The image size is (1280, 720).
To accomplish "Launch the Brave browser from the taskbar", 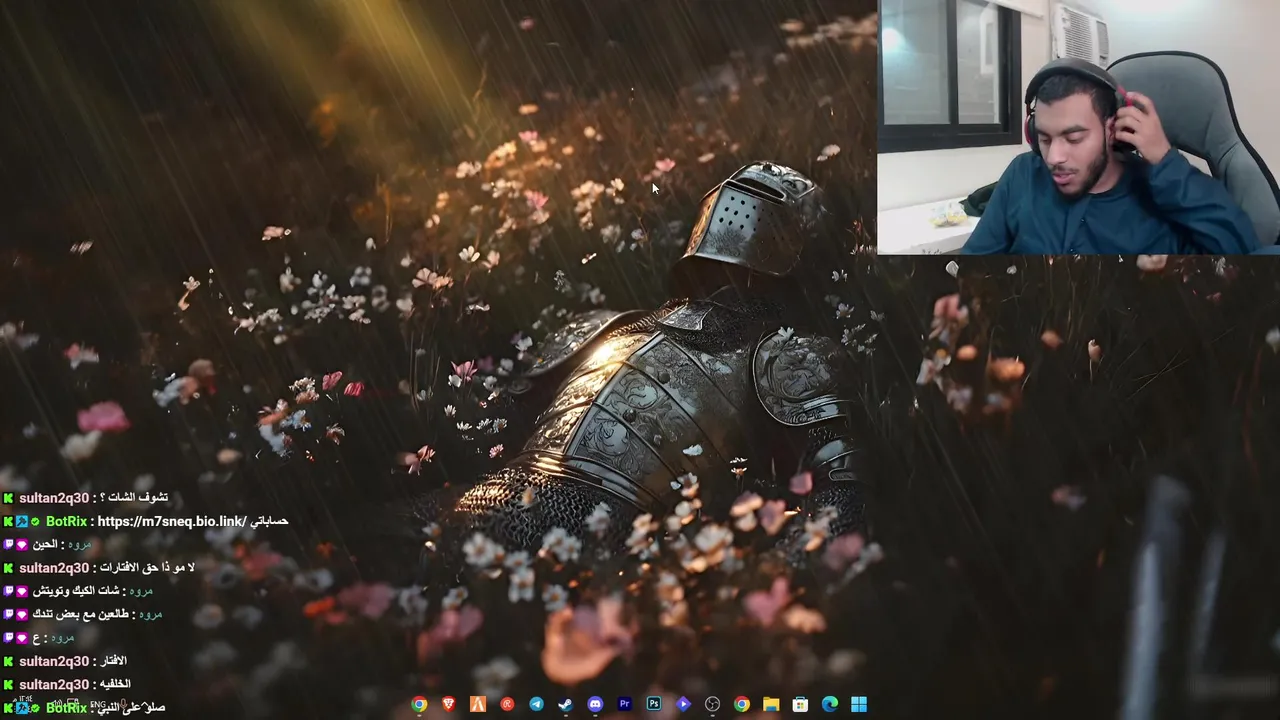I will [x=448, y=704].
